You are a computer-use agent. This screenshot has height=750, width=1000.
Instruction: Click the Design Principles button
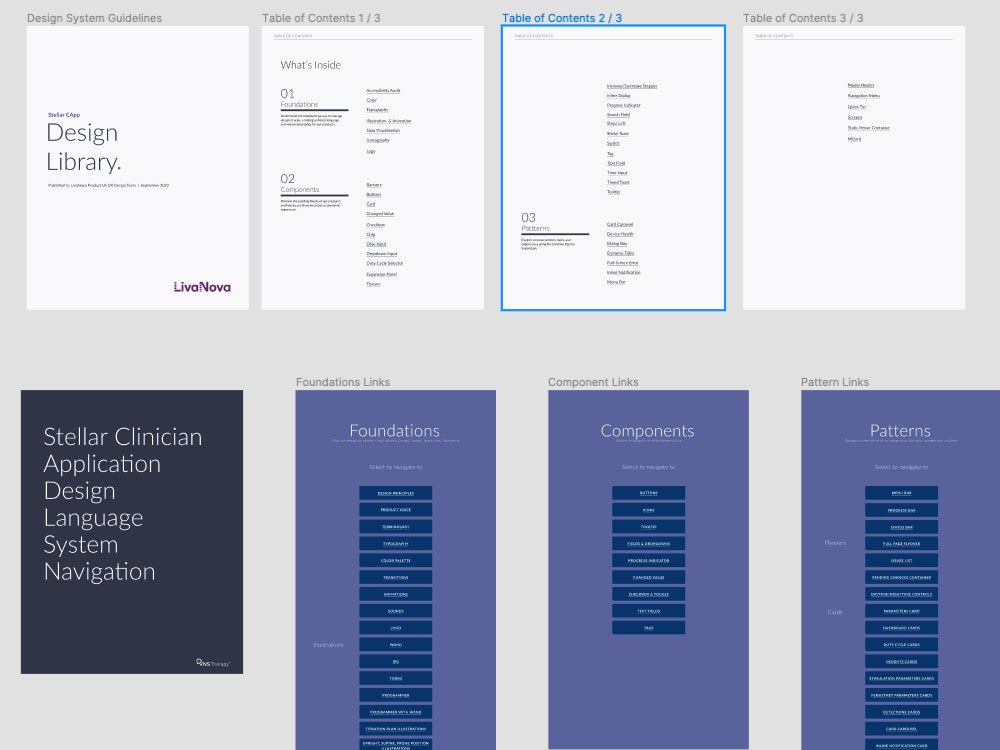(x=395, y=493)
